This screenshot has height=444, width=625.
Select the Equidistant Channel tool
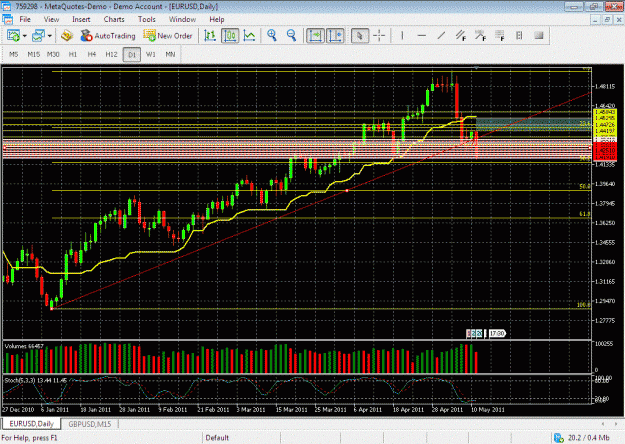point(461,36)
